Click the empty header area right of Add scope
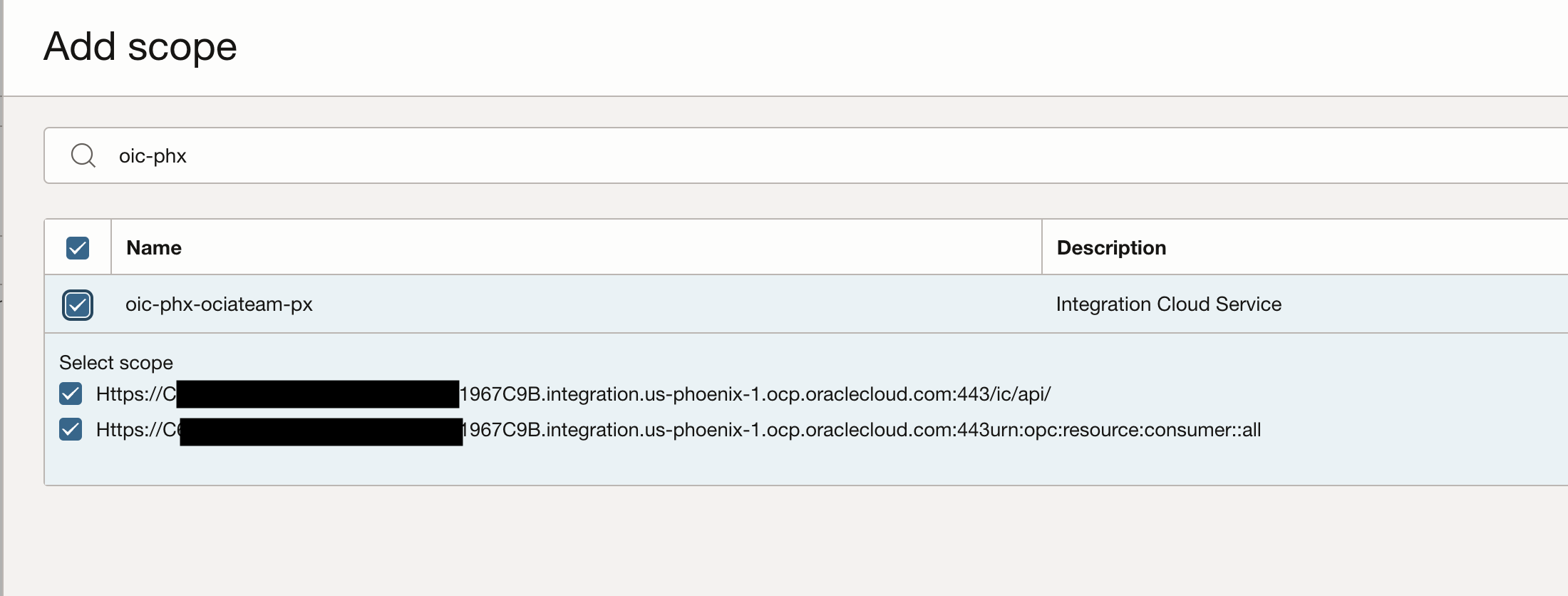Screen dimensions: 1568x596 point(855,47)
